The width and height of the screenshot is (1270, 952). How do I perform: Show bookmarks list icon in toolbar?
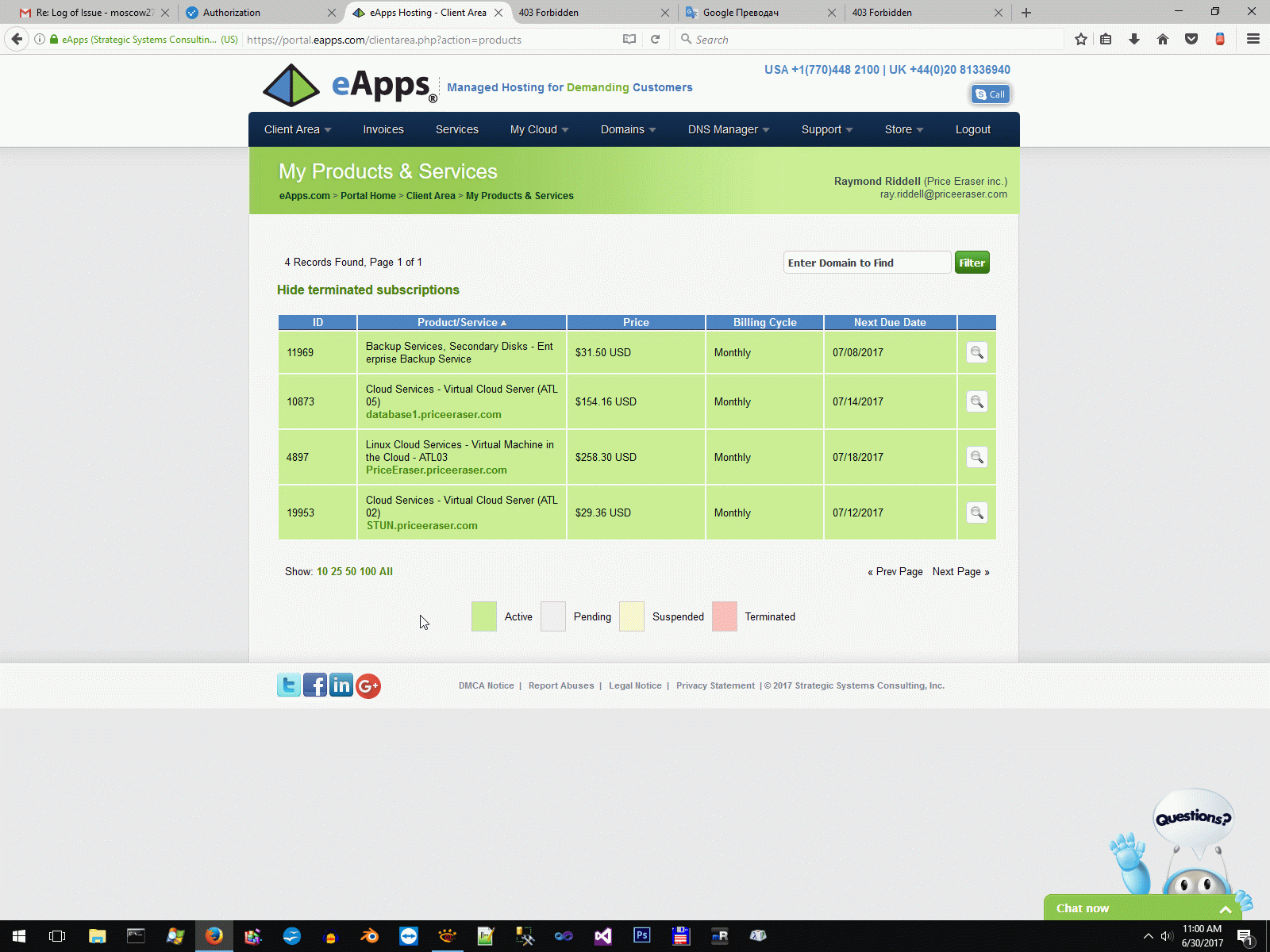click(1106, 39)
